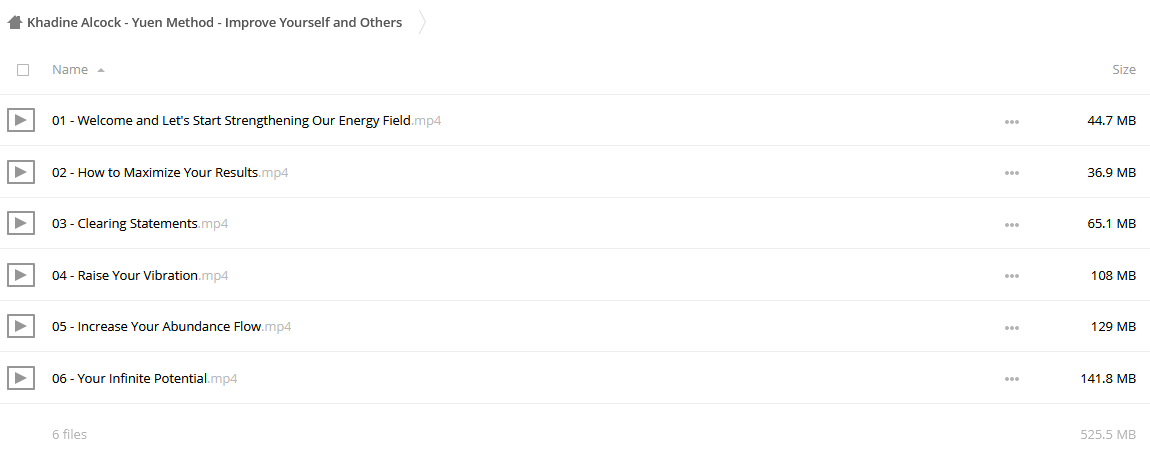Screen dimensions: 1150x458
Task: Open the three-dot menu for 03 - Clearing Statements
Action: (x=1011, y=225)
